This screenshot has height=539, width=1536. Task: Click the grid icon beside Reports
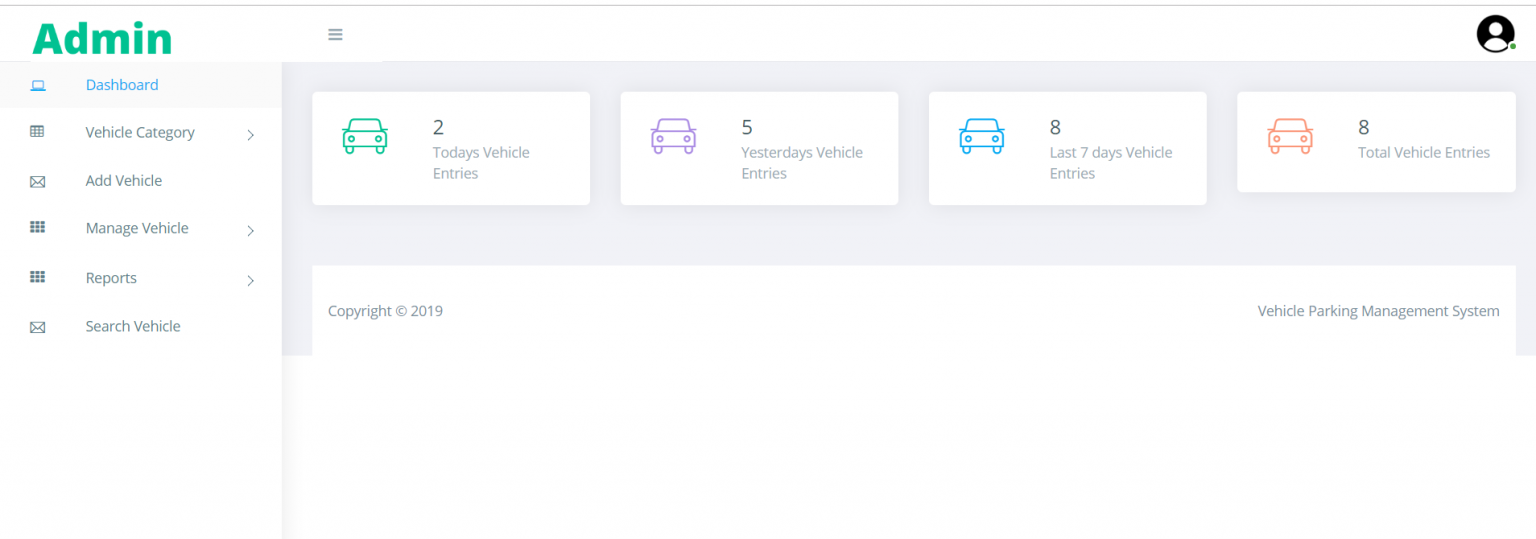pos(37,277)
